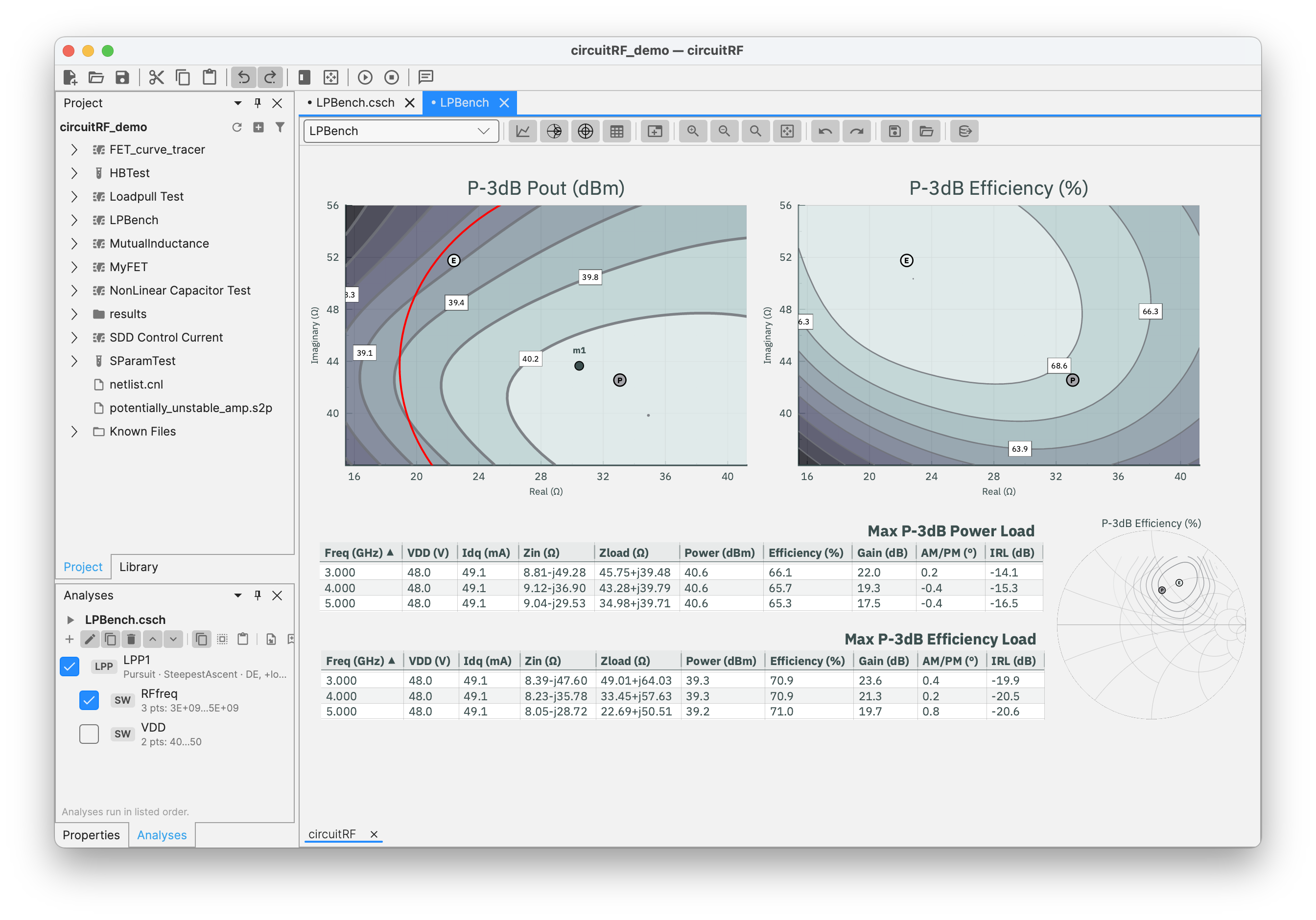
Task: Uncheck the LPP1 analysis checkbox
Action: tap(70, 666)
